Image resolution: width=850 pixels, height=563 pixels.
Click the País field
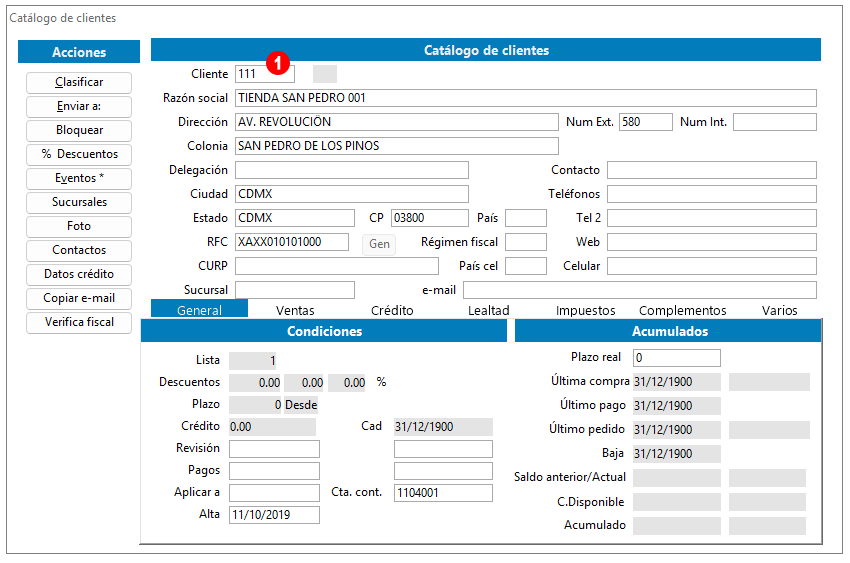pos(526,218)
